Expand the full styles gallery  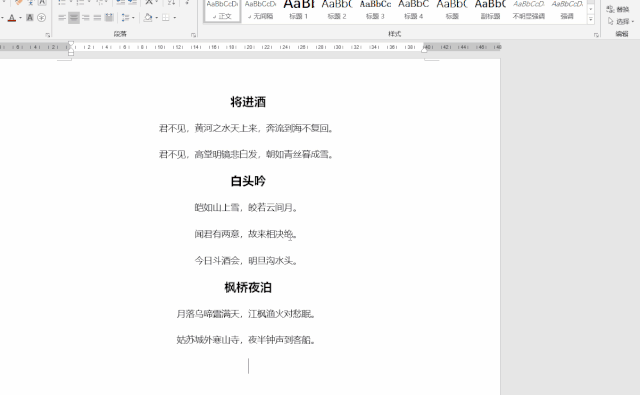click(x=591, y=19)
